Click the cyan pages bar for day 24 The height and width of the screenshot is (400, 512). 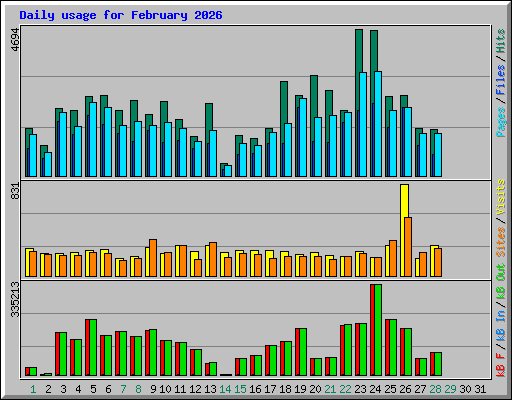pos(378,124)
